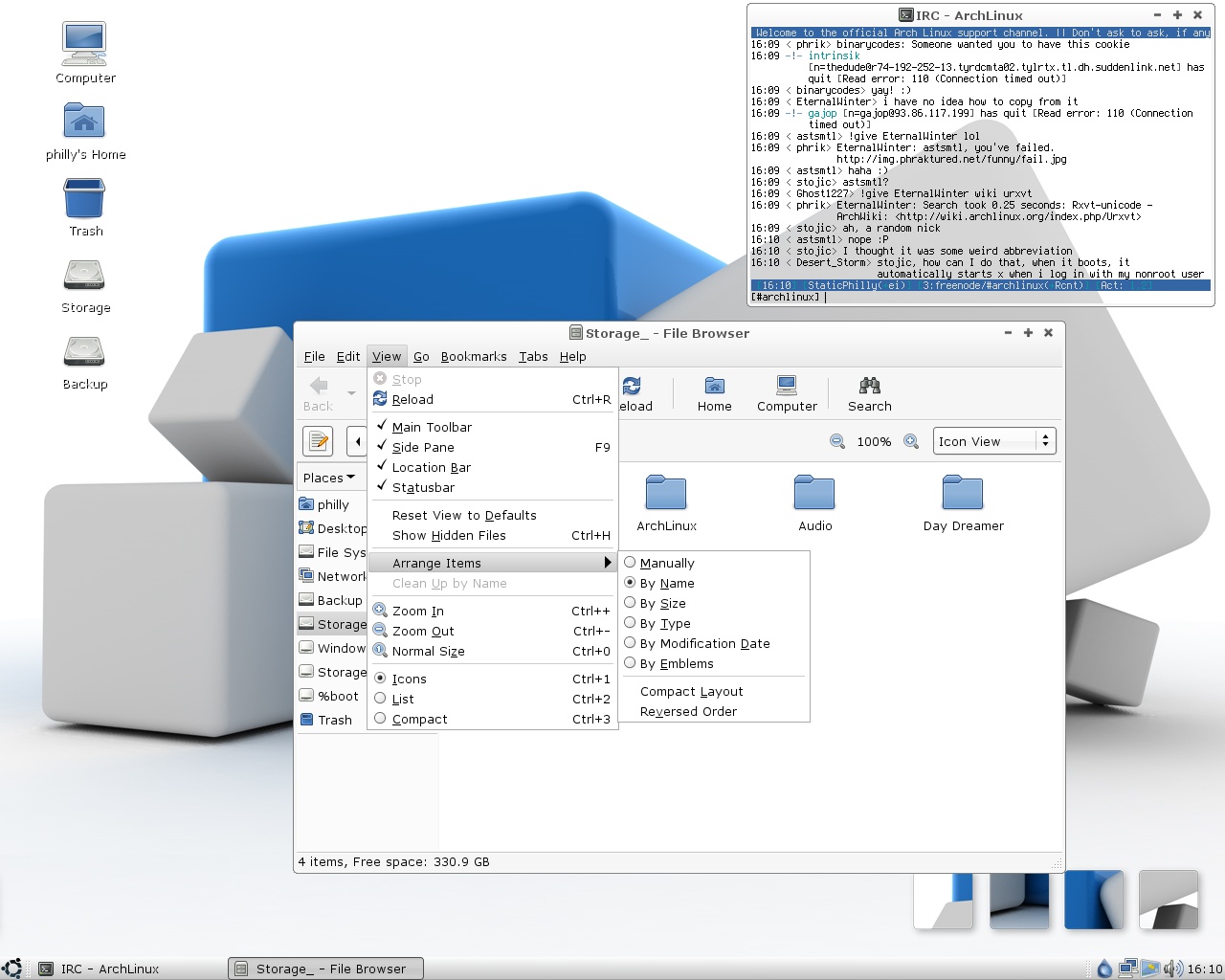1225x980 pixels.
Task: Choose Zoom In menu entry
Action: coord(493,611)
